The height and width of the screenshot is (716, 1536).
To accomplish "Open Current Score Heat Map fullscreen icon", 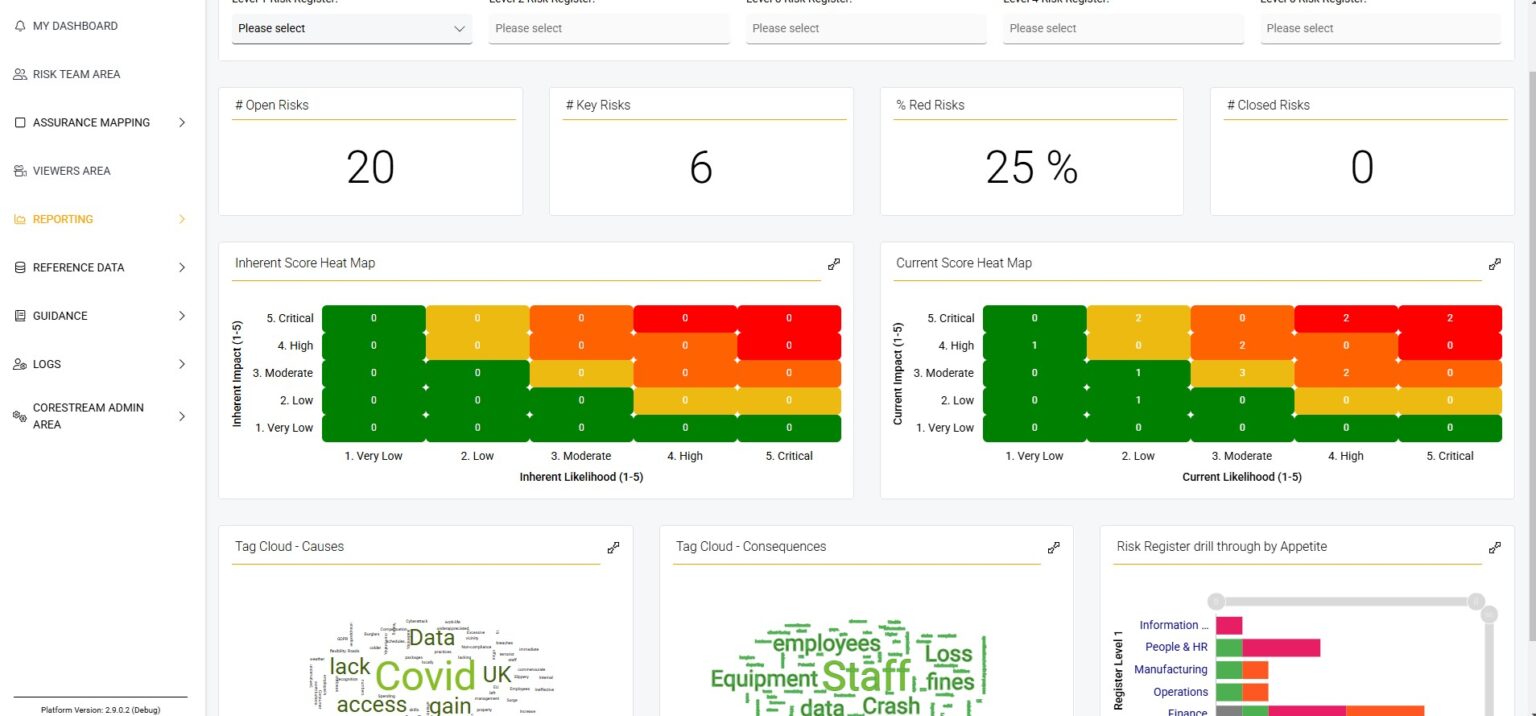I will click(x=1495, y=263).
